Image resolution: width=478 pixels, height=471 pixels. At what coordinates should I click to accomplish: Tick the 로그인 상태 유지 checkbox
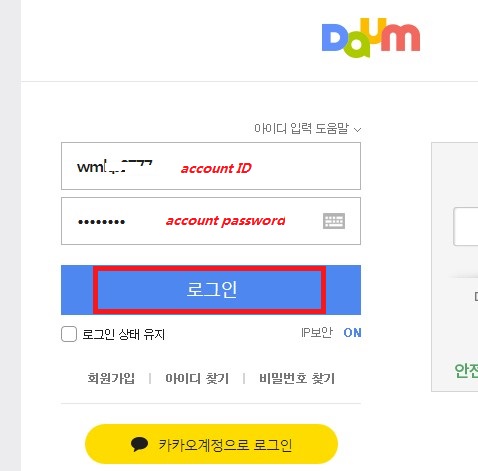[x=69, y=334]
